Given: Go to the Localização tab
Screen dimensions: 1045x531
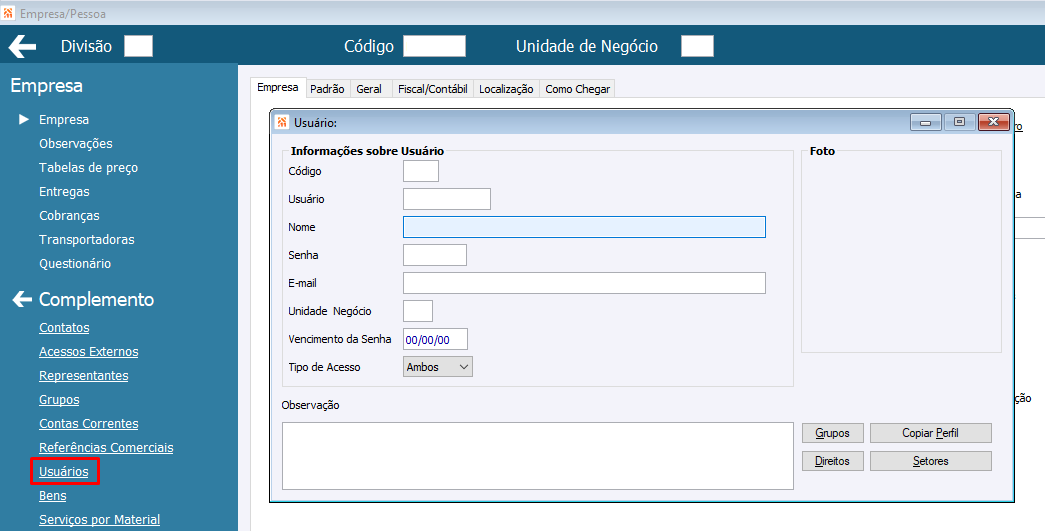Looking at the screenshot, I should tap(506, 89).
